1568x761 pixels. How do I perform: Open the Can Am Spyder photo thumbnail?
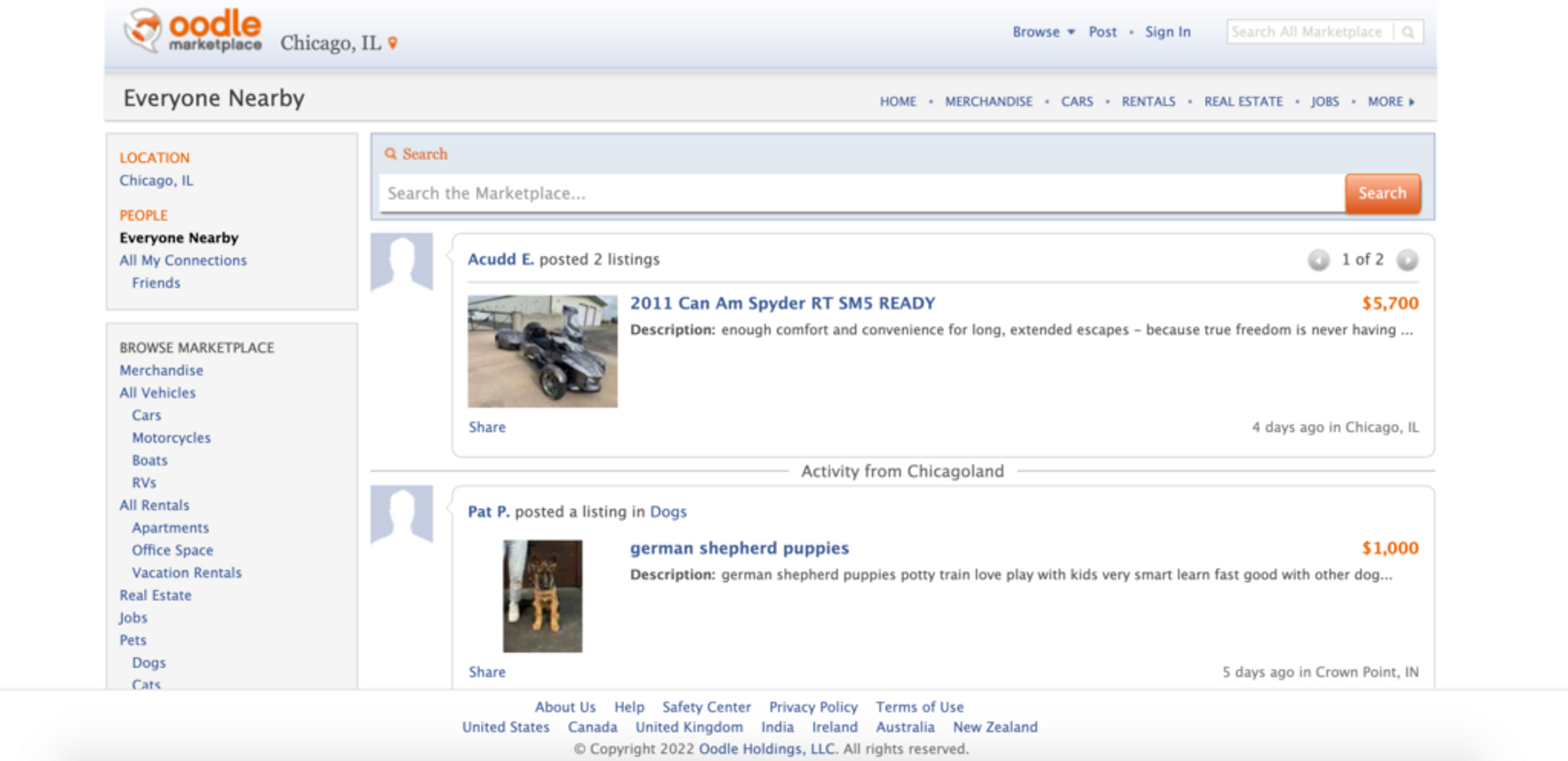tap(542, 351)
